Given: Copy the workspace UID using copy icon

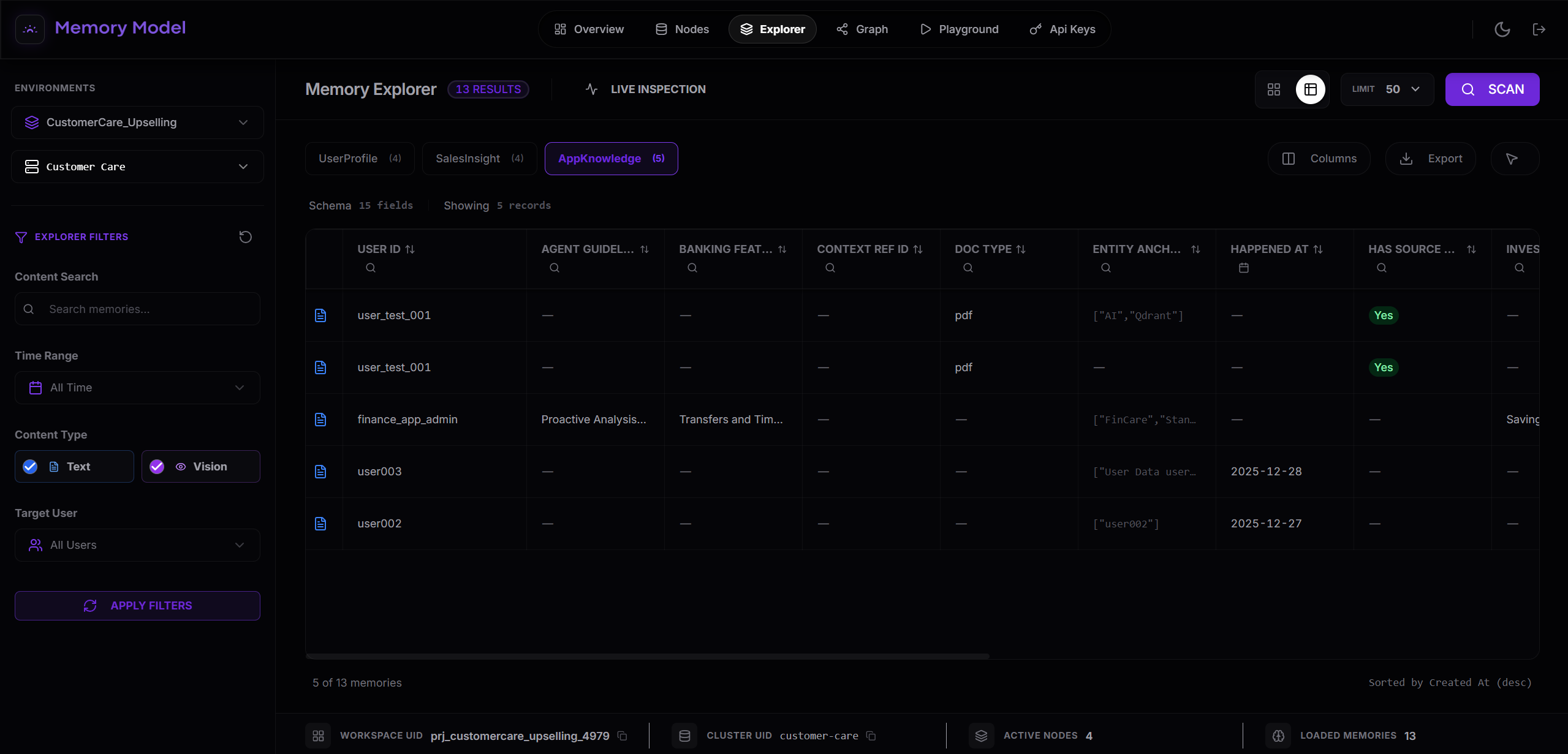Looking at the screenshot, I should 623,736.
